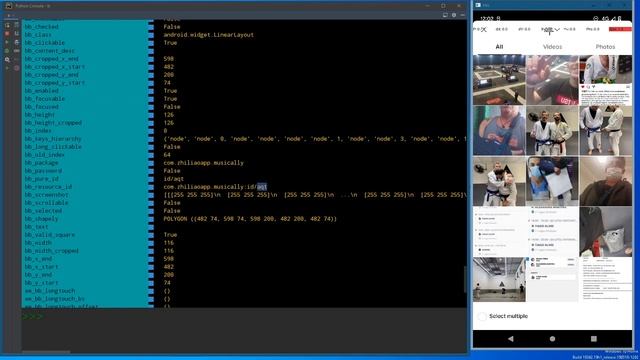
Task: Switch to the Photos tab in gallery
Action: (605, 47)
